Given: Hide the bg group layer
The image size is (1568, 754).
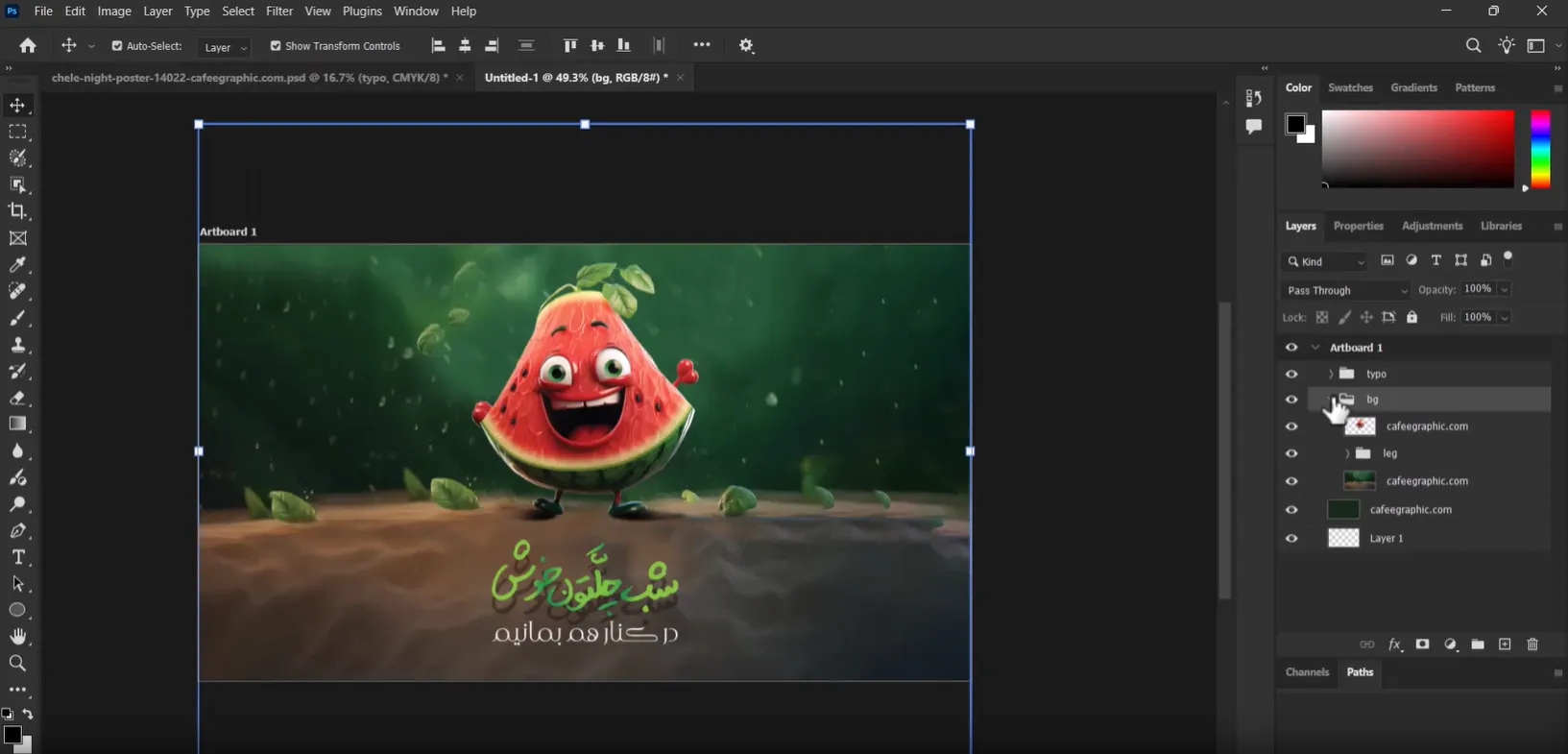Looking at the screenshot, I should pyautogui.click(x=1291, y=400).
